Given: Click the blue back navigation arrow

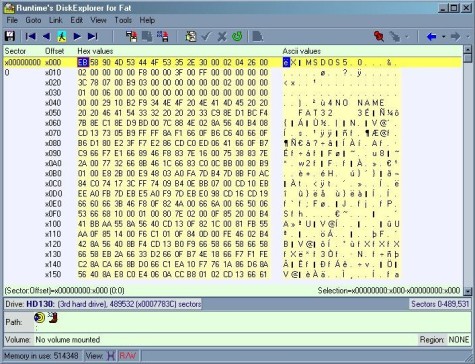Looking at the screenshot, I should click(431, 36).
